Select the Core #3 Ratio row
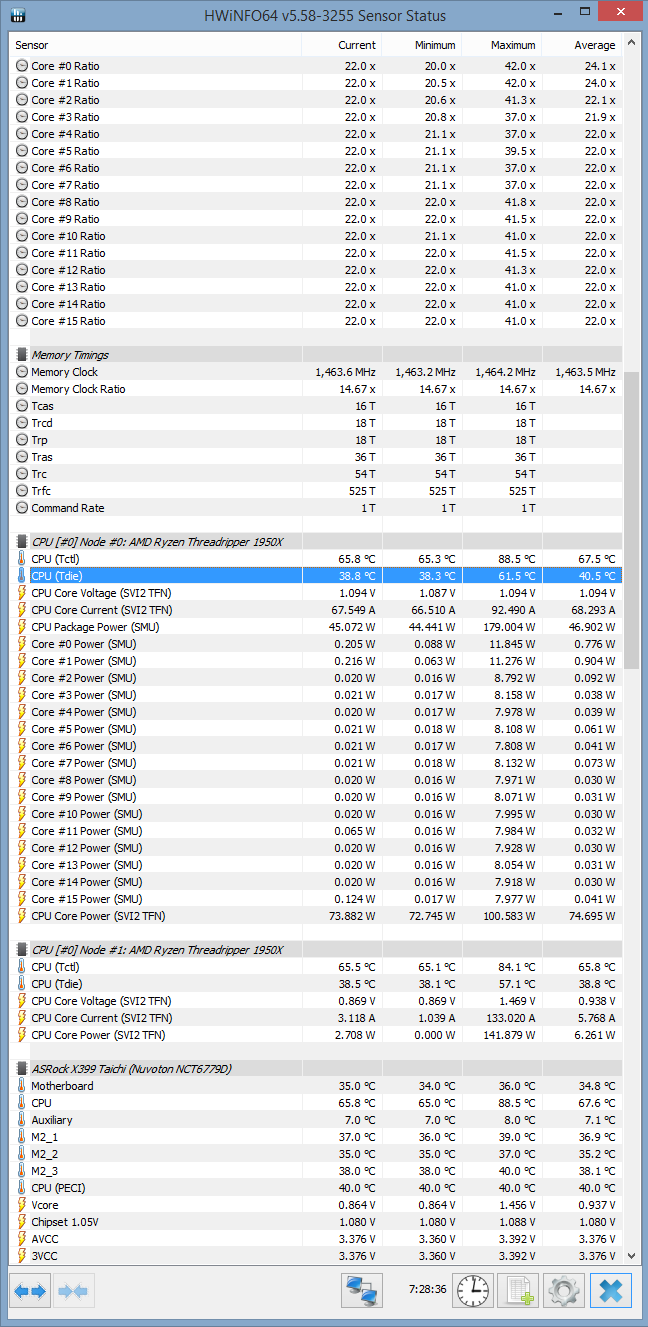This screenshot has width=648, height=1327. pos(316,117)
